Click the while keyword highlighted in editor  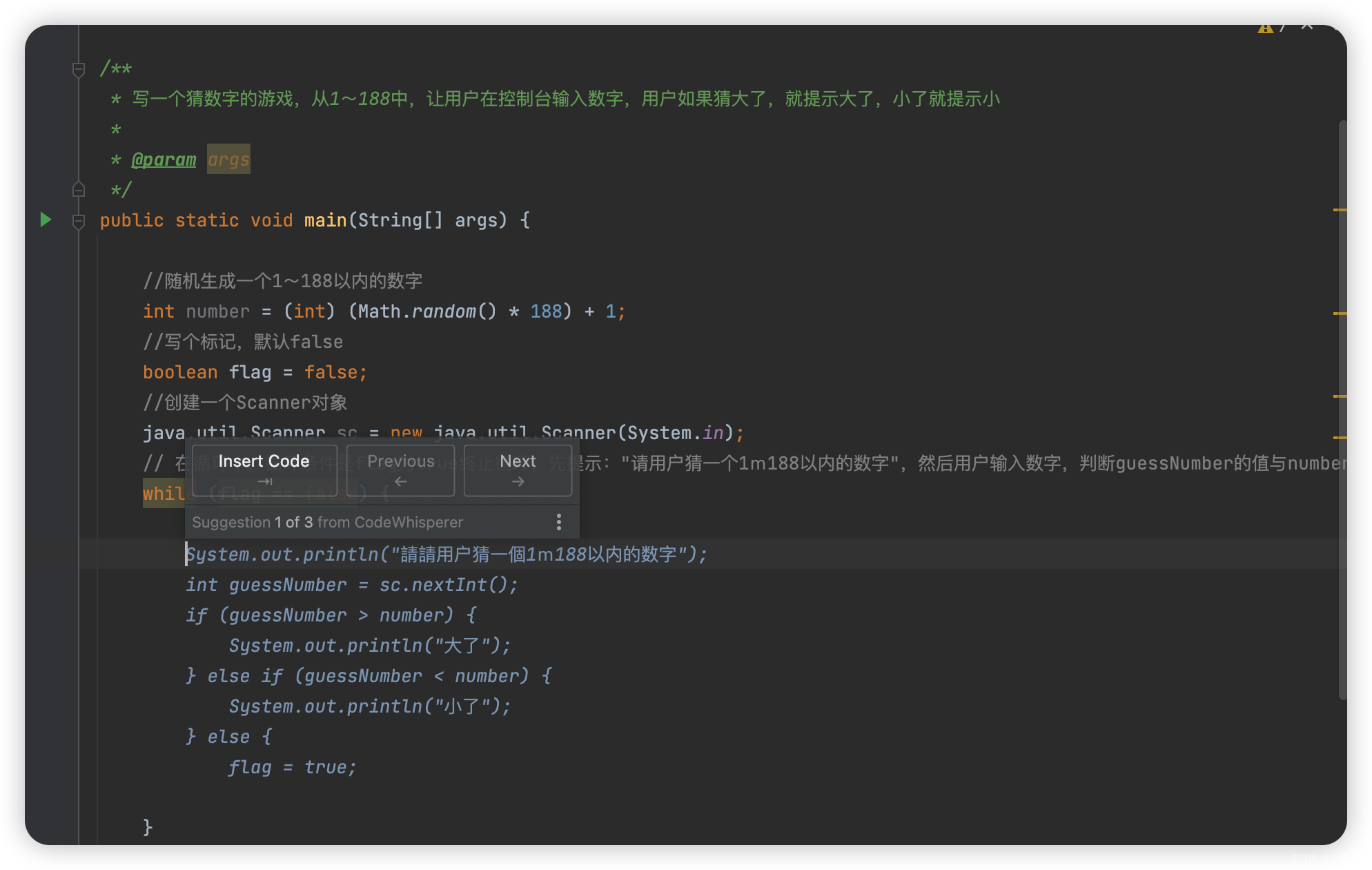[164, 494]
